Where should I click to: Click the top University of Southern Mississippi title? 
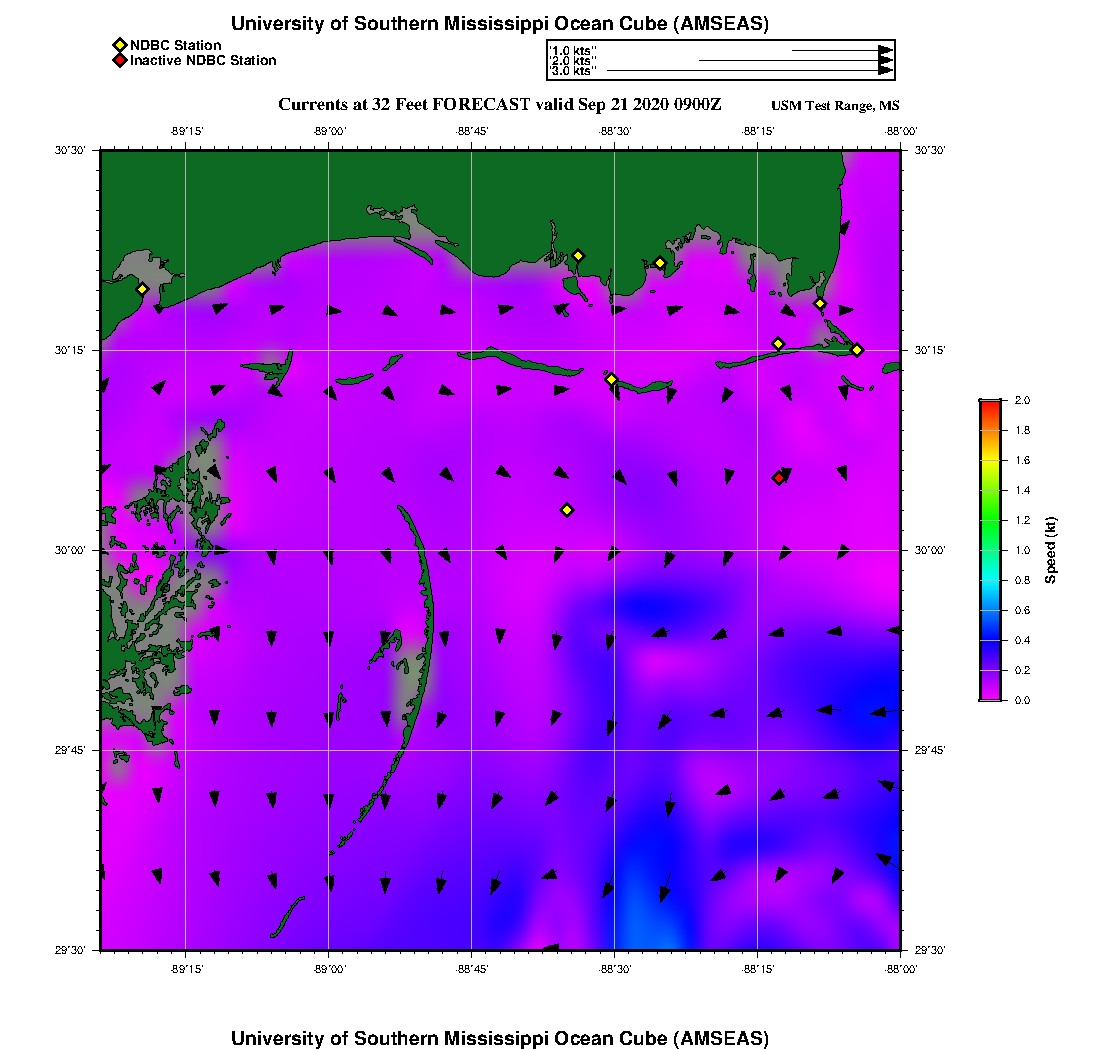499,23
